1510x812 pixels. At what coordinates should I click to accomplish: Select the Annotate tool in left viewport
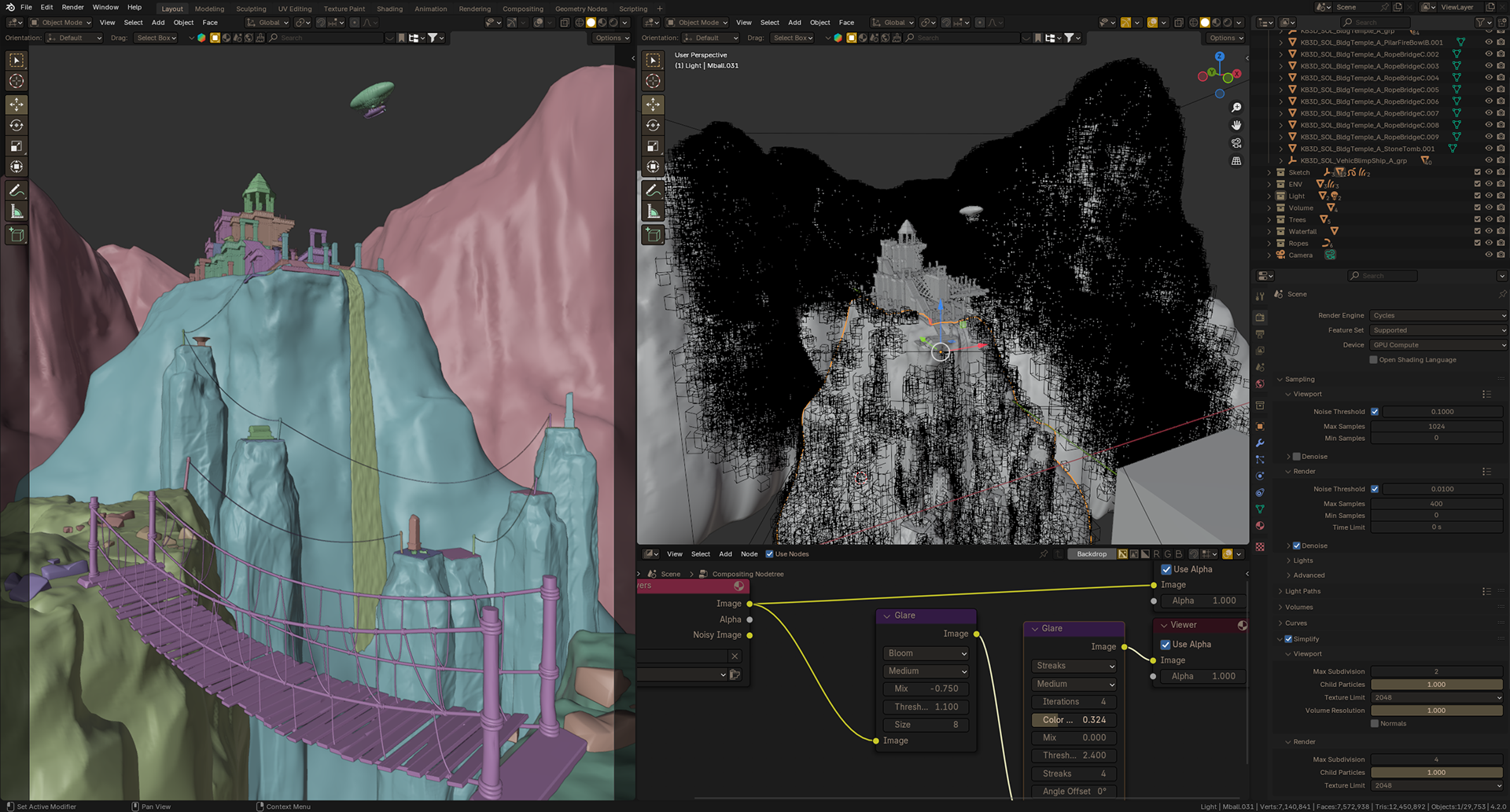(17, 190)
